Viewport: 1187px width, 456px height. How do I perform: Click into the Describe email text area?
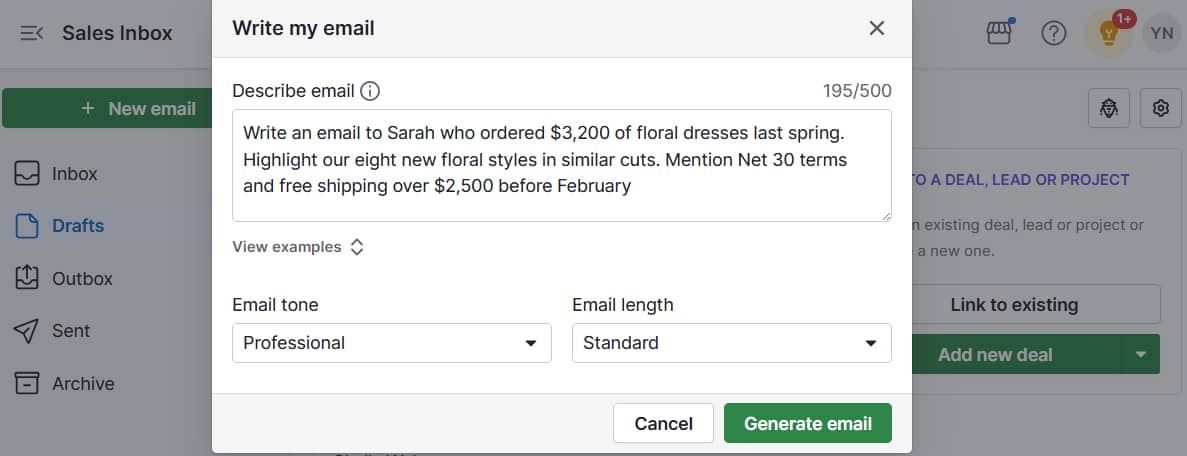(x=561, y=165)
